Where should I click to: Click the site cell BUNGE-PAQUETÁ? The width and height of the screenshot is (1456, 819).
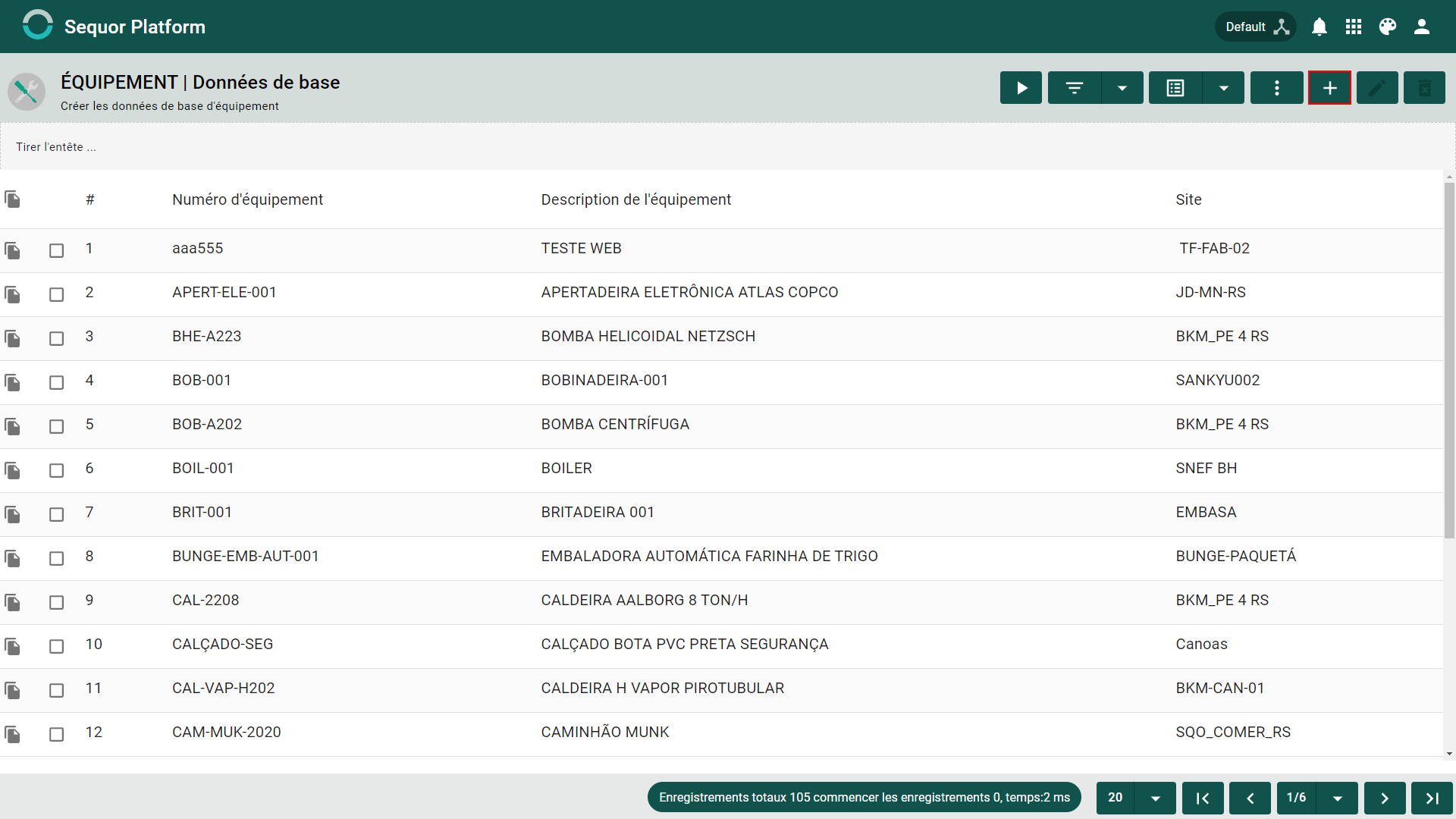(x=1235, y=557)
